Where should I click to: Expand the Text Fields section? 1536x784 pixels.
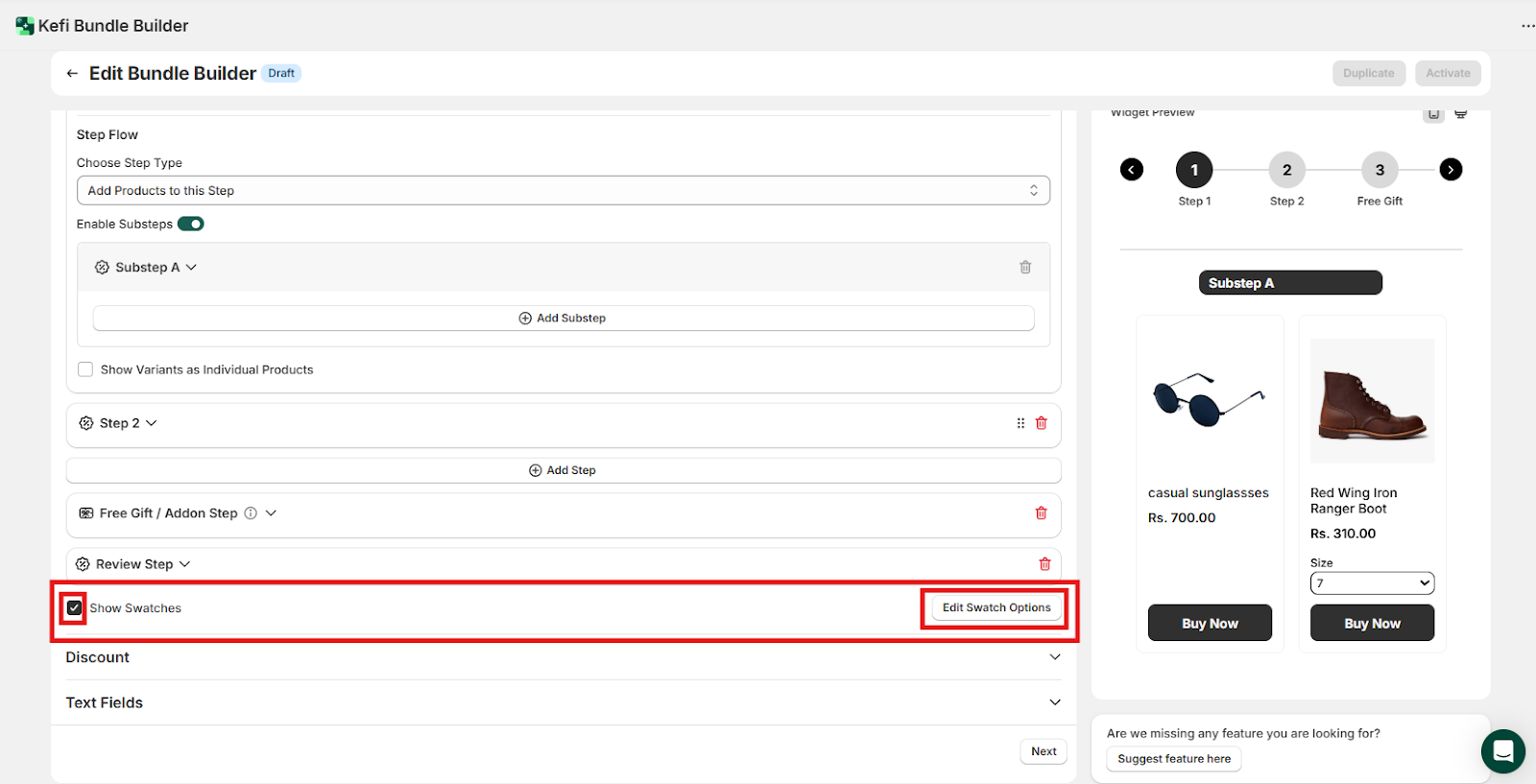tap(1055, 702)
